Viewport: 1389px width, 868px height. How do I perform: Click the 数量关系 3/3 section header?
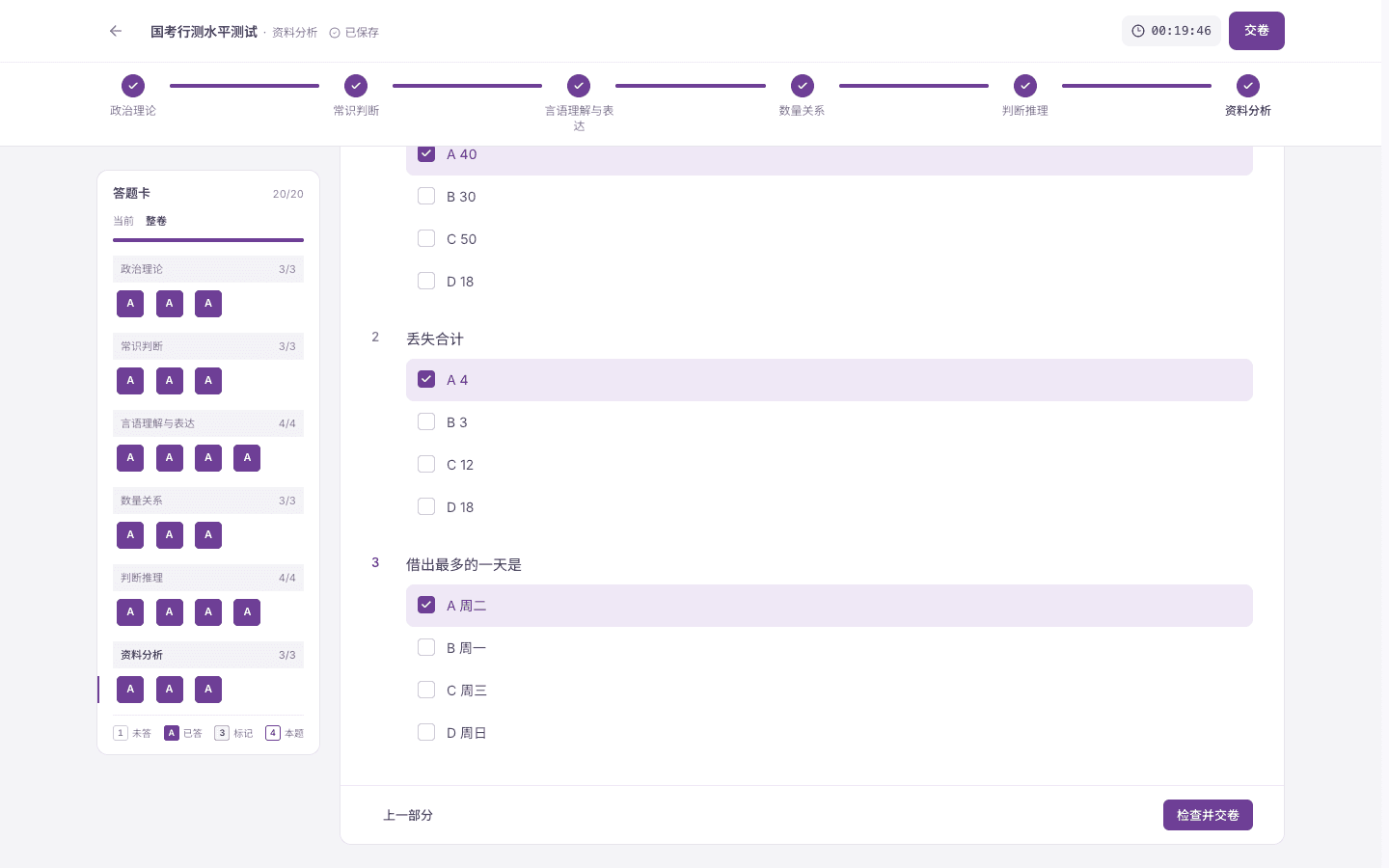click(x=208, y=501)
